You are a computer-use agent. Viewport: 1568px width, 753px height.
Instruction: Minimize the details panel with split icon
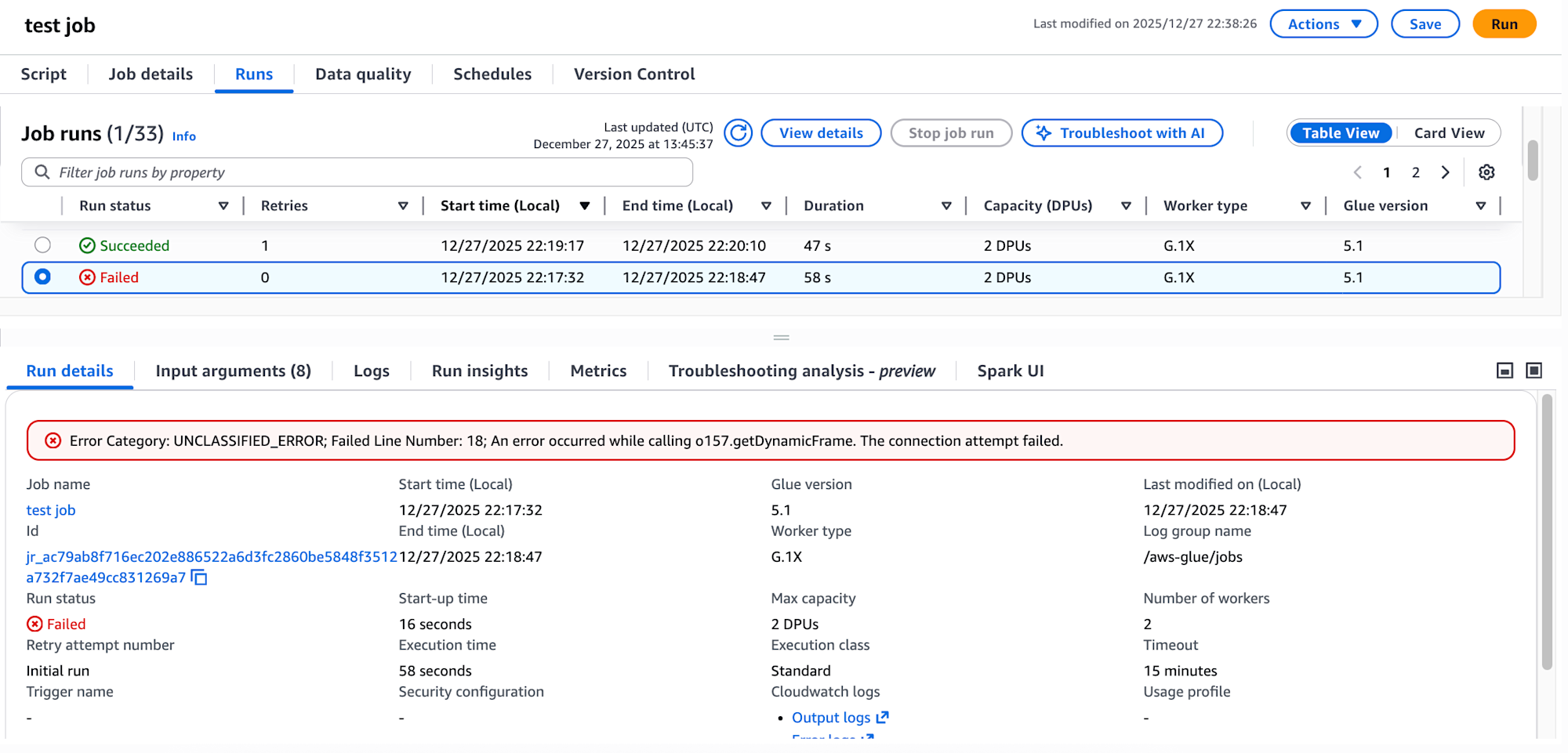(1504, 371)
